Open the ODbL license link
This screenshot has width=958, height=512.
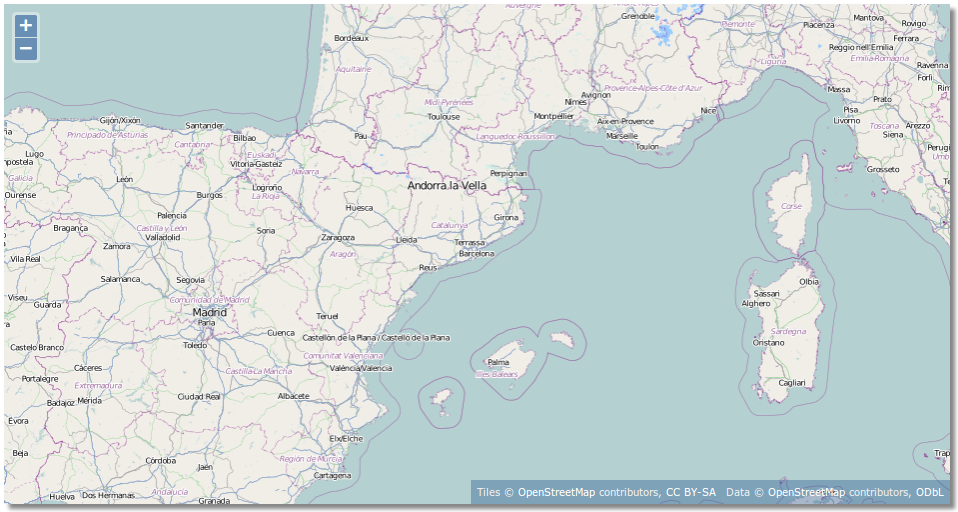[x=929, y=492]
